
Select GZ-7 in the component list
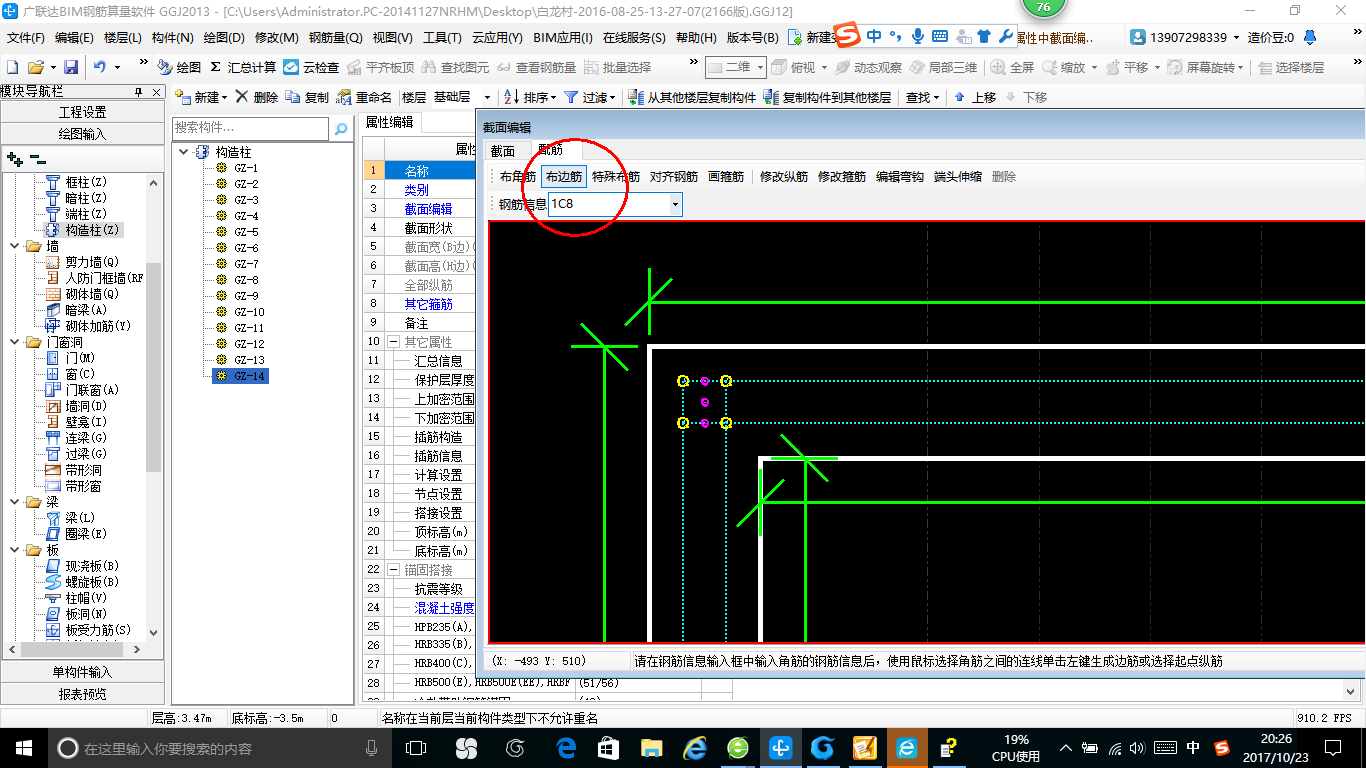click(246, 264)
